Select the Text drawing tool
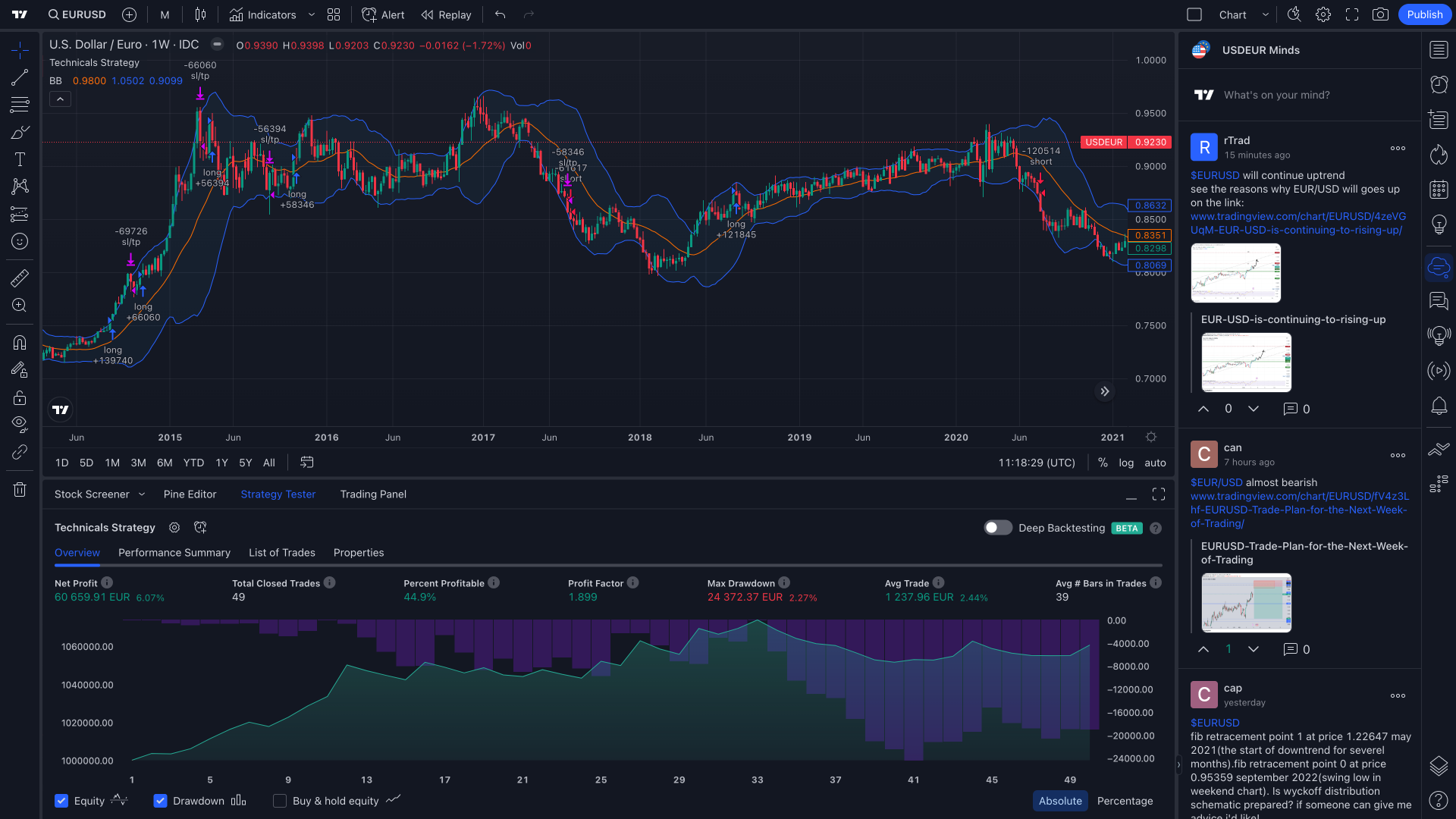The image size is (1456, 819). [19, 158]
